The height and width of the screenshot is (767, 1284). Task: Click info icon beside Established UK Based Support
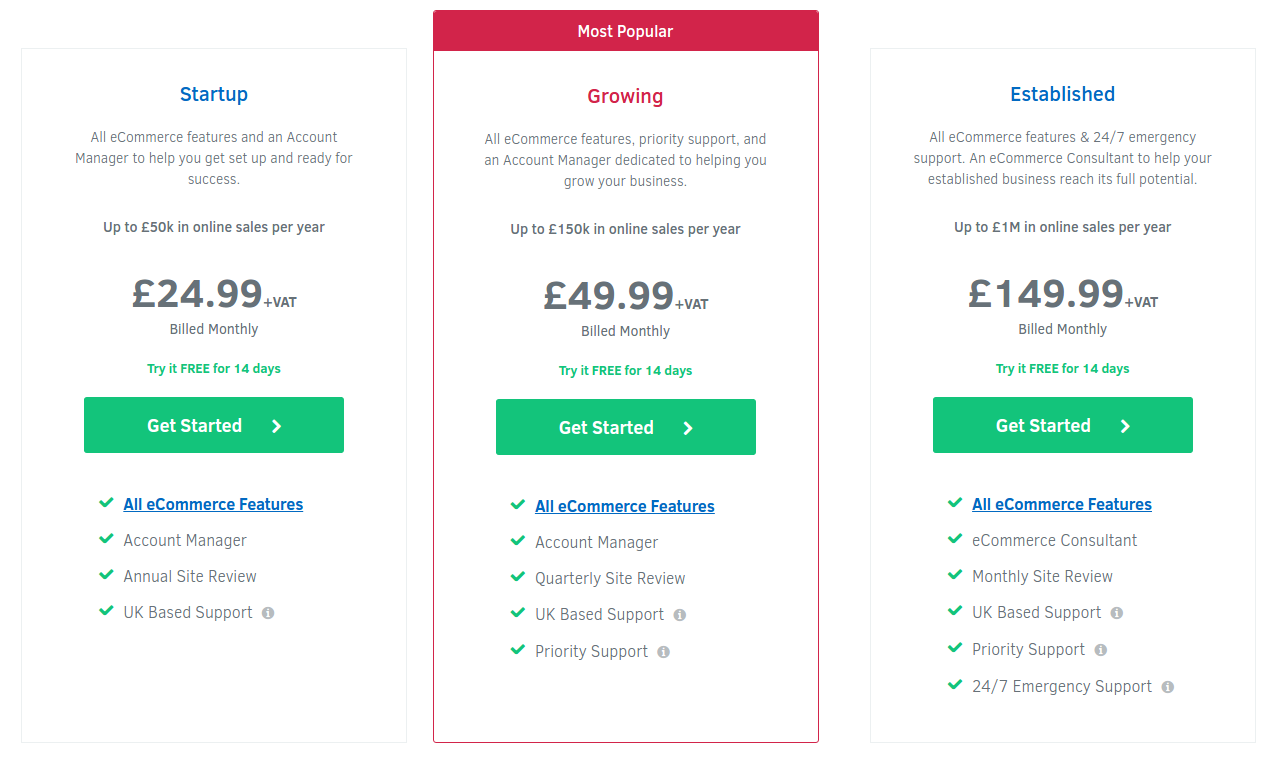click(x=1117, y=613)
